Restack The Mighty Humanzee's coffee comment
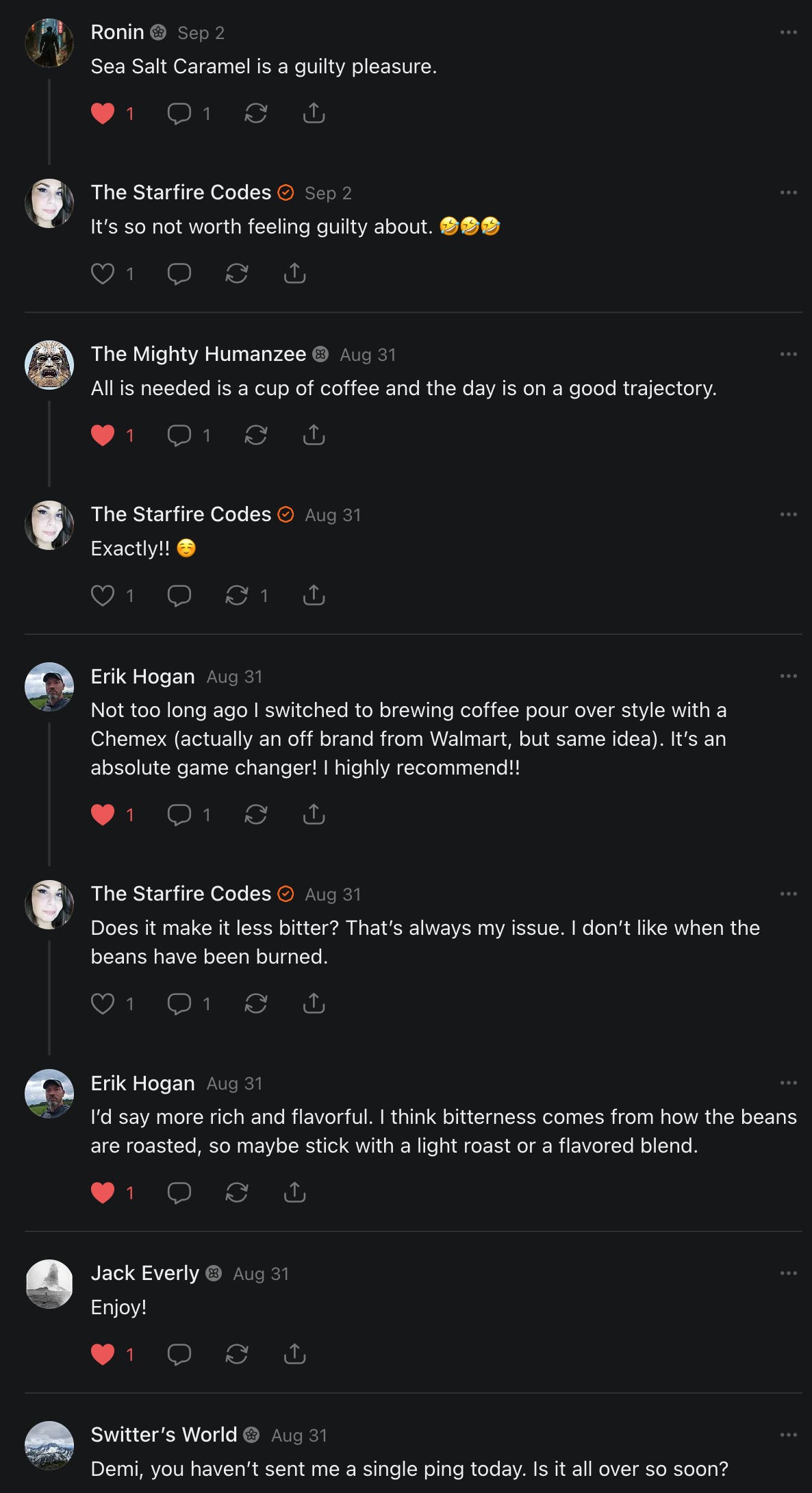 click(255, 435)
